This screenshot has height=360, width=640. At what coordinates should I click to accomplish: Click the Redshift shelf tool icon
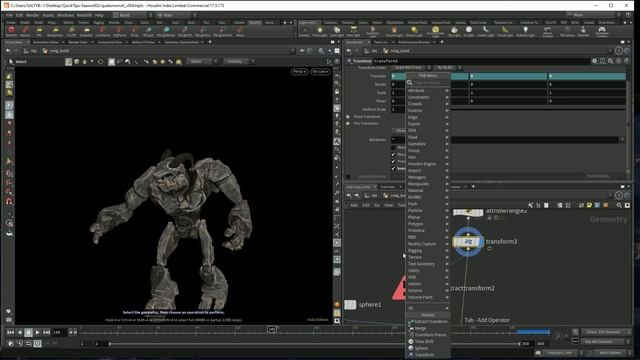coord(11,31)
